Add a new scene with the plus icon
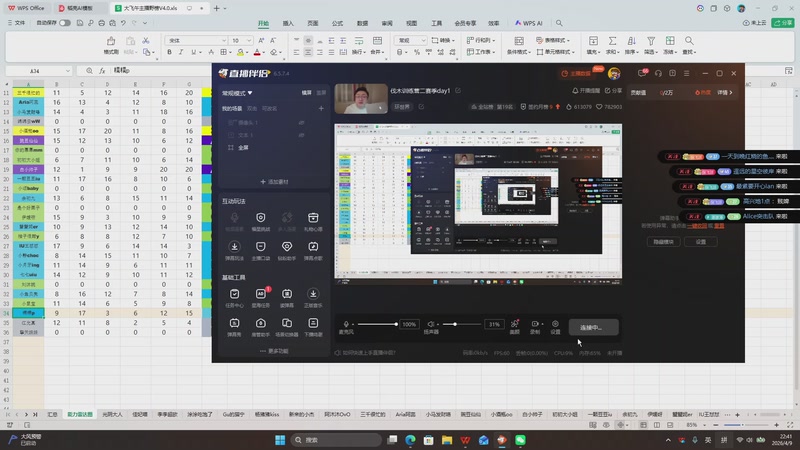The width and height of the screenshot is (800, 450). click(321, 108)
